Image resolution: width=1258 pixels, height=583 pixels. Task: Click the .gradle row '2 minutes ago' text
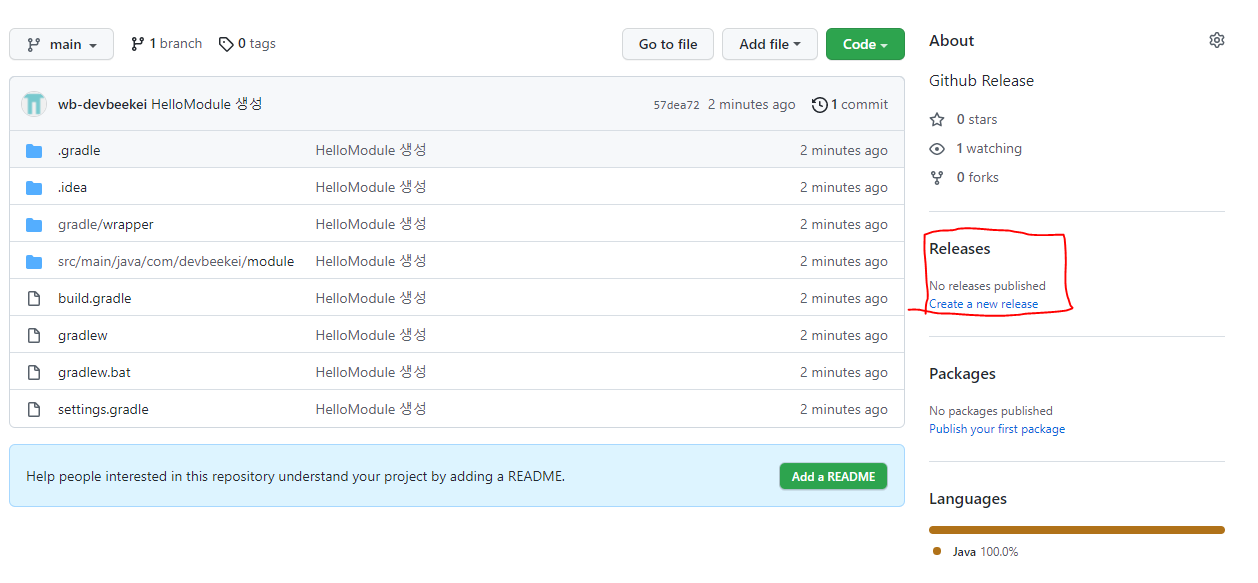(x=844, y=150)
